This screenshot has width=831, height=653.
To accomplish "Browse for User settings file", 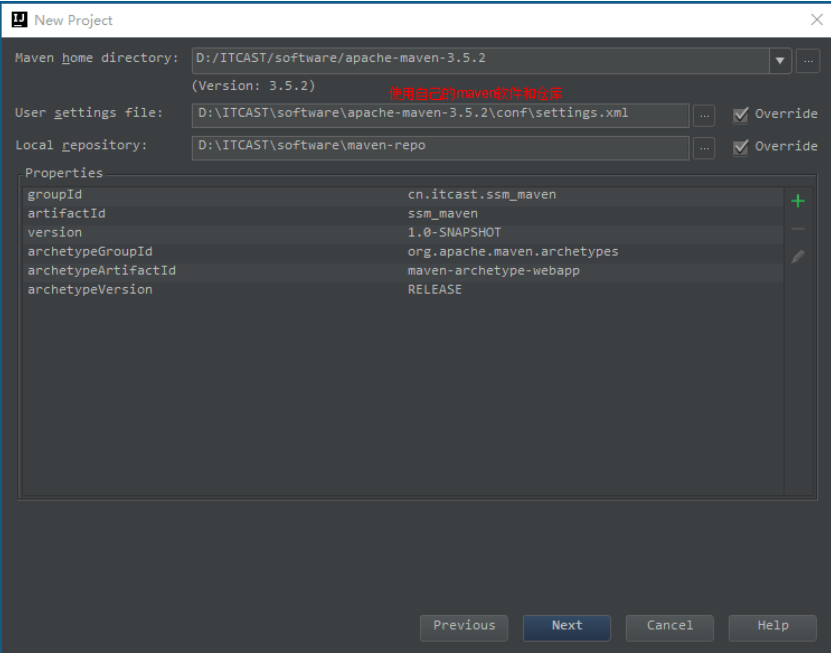I will coord(704,116).
